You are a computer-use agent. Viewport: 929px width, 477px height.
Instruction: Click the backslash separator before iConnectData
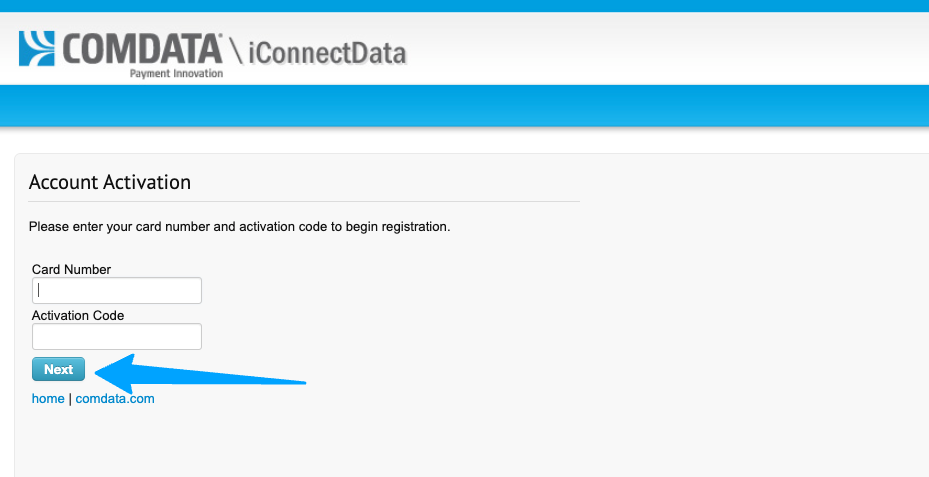236,51
